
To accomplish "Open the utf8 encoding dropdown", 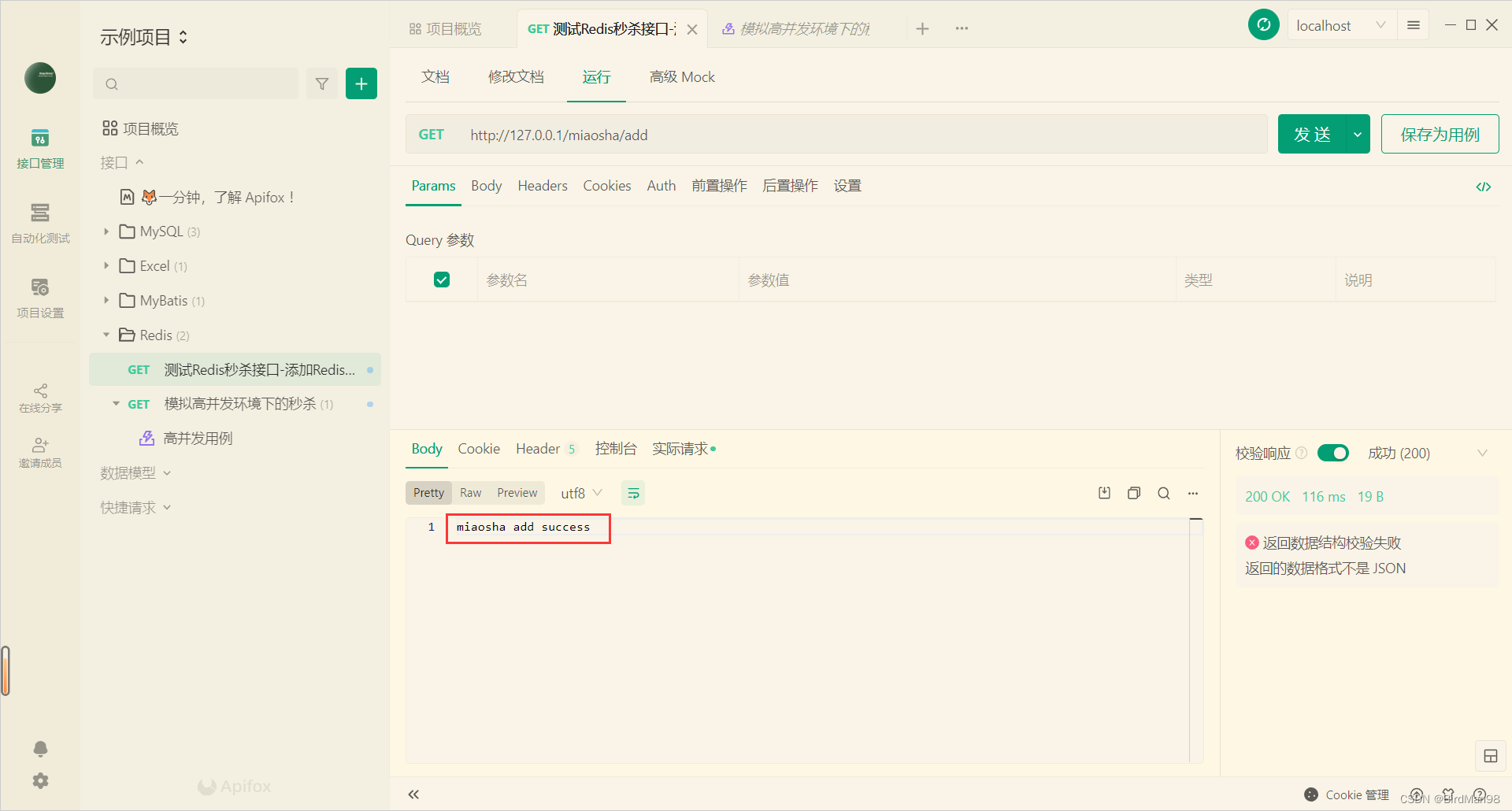I will pyautogui.click(x=581, y=493).
